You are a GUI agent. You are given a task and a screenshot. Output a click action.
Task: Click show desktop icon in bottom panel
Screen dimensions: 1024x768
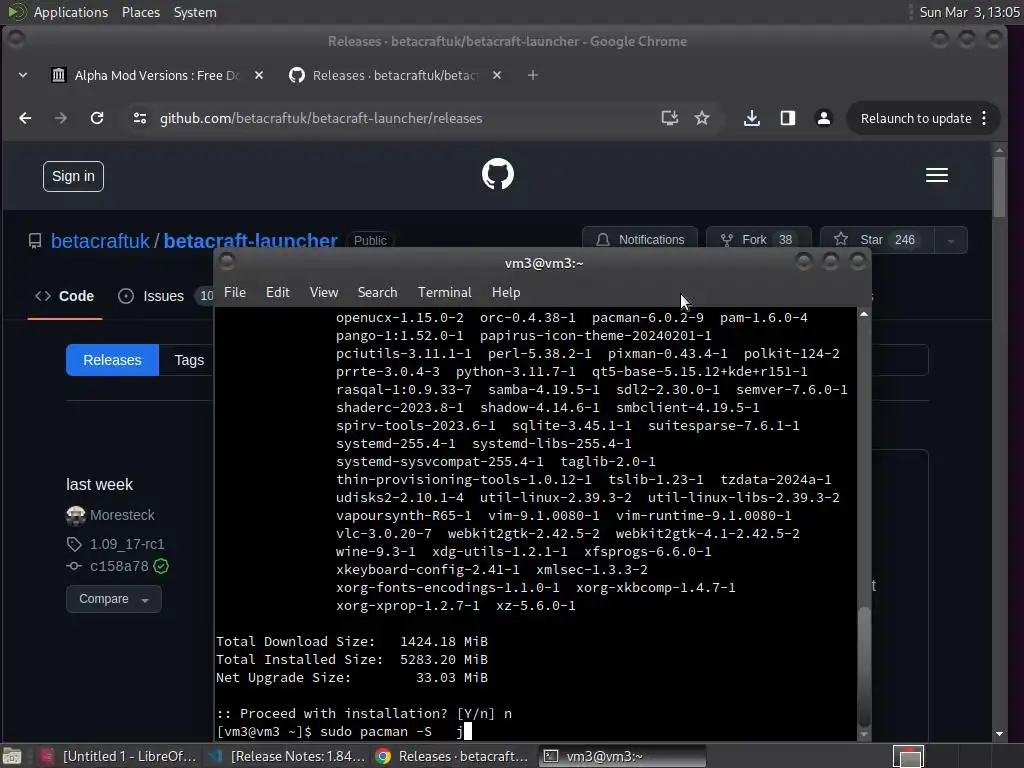click(12, 756)
